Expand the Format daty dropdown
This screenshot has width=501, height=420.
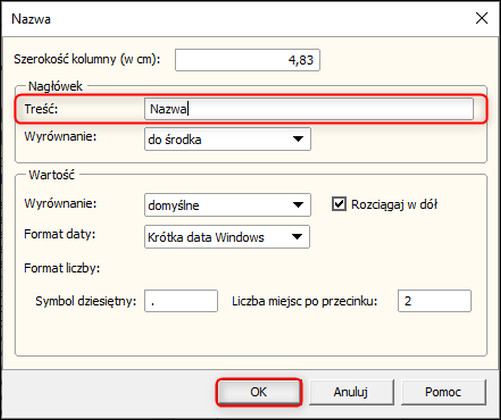(x=227, y=237)
